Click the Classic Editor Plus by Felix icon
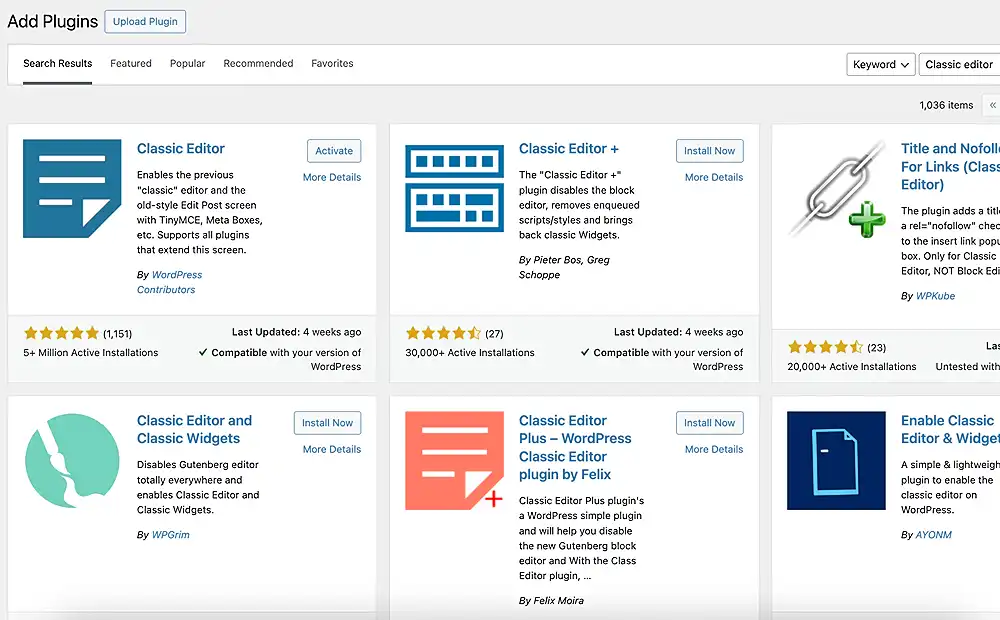The image size is (1000, 620). (x=454, y=461)
